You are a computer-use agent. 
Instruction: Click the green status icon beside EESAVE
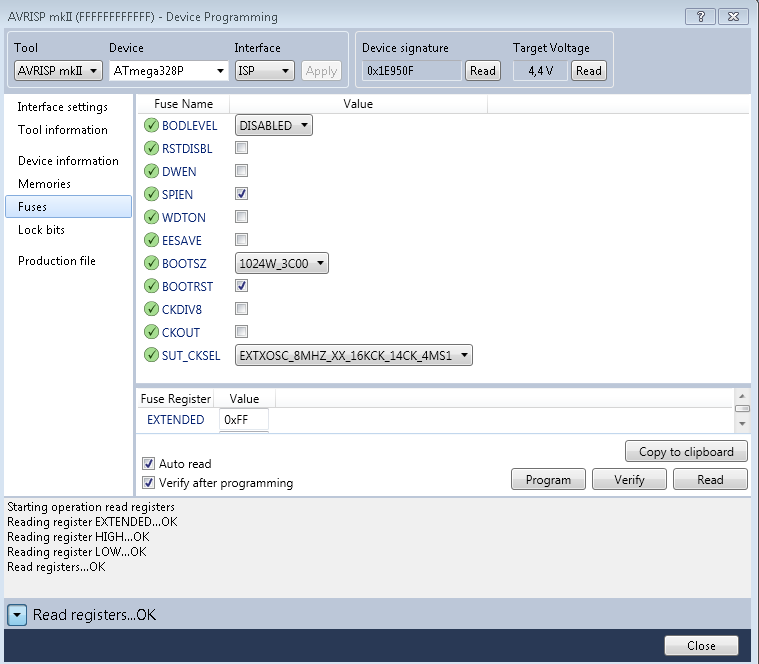(152, 240)
